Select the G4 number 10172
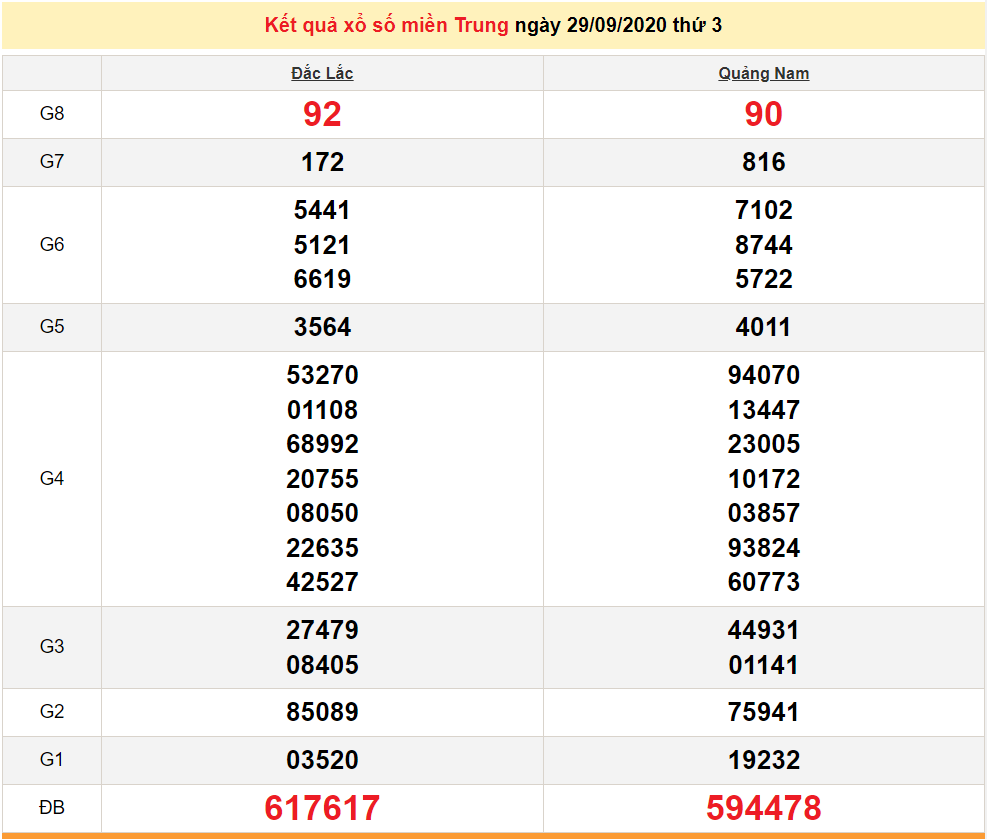Viewport: 987px width, 839px height. (764, 480)
